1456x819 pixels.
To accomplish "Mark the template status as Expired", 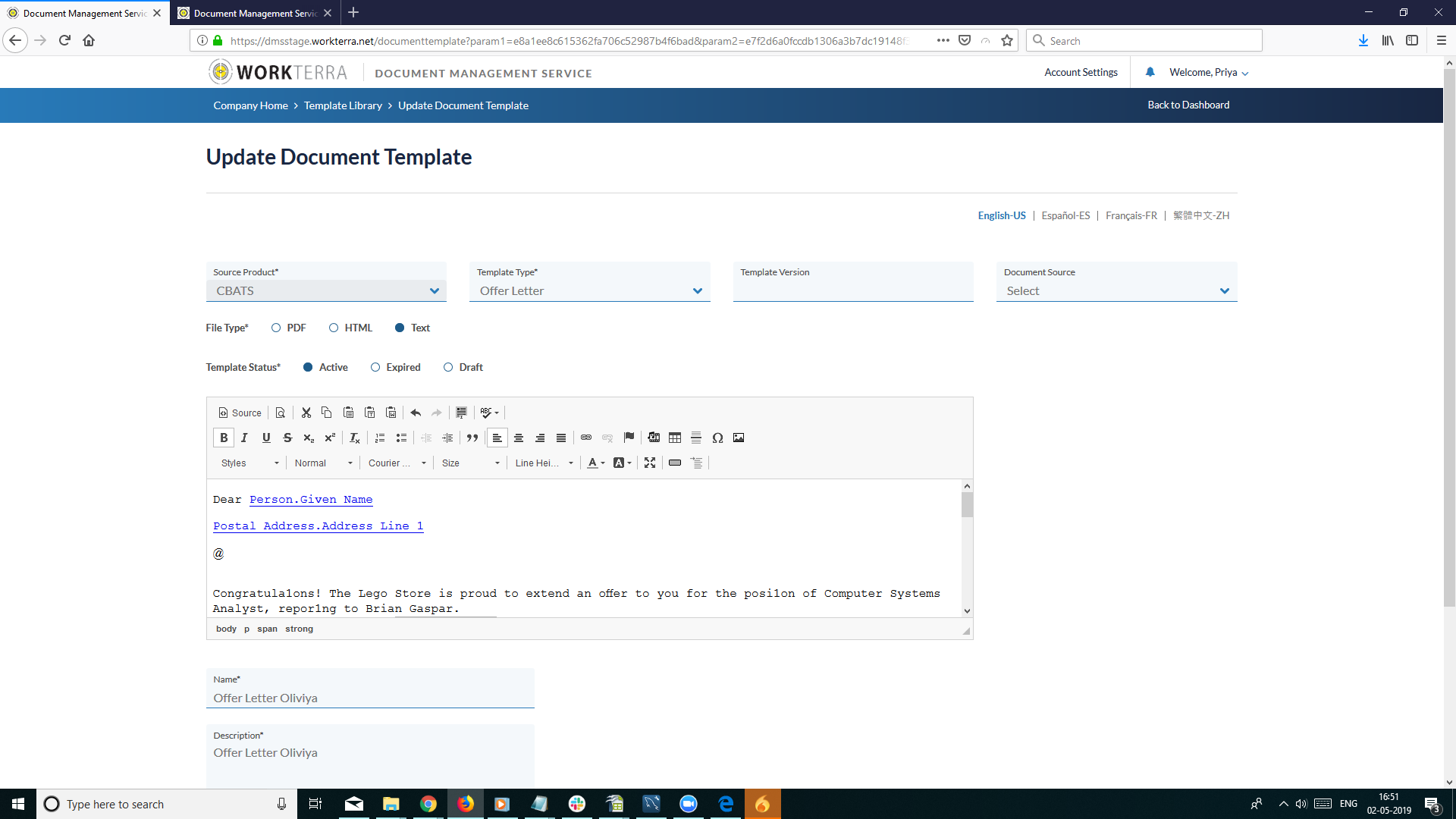I will [375, 367].
